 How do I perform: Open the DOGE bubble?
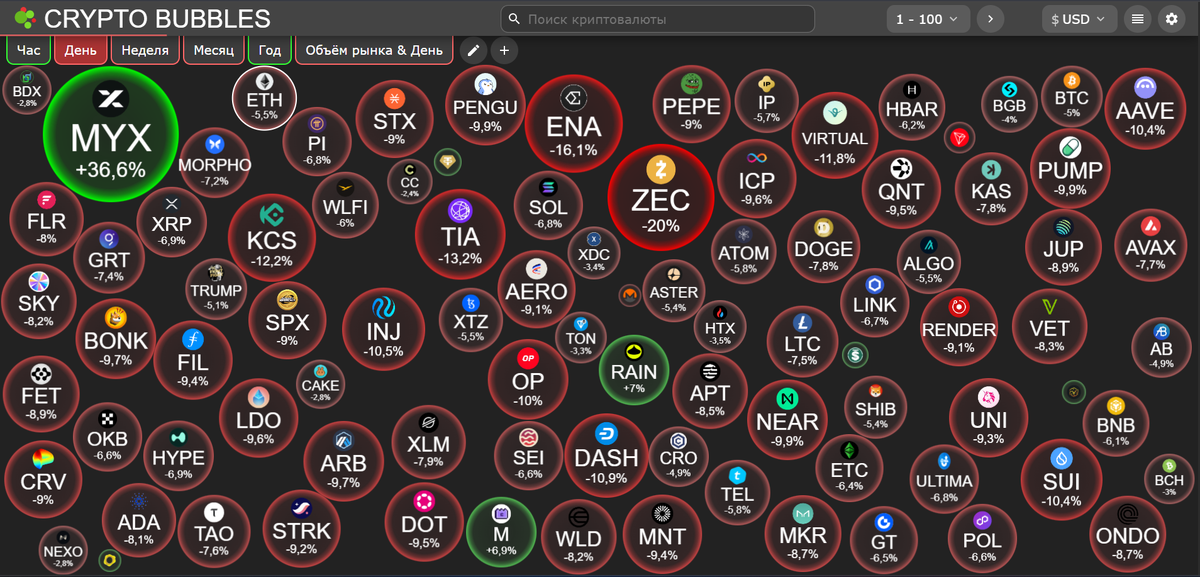[x=824, y=246]
